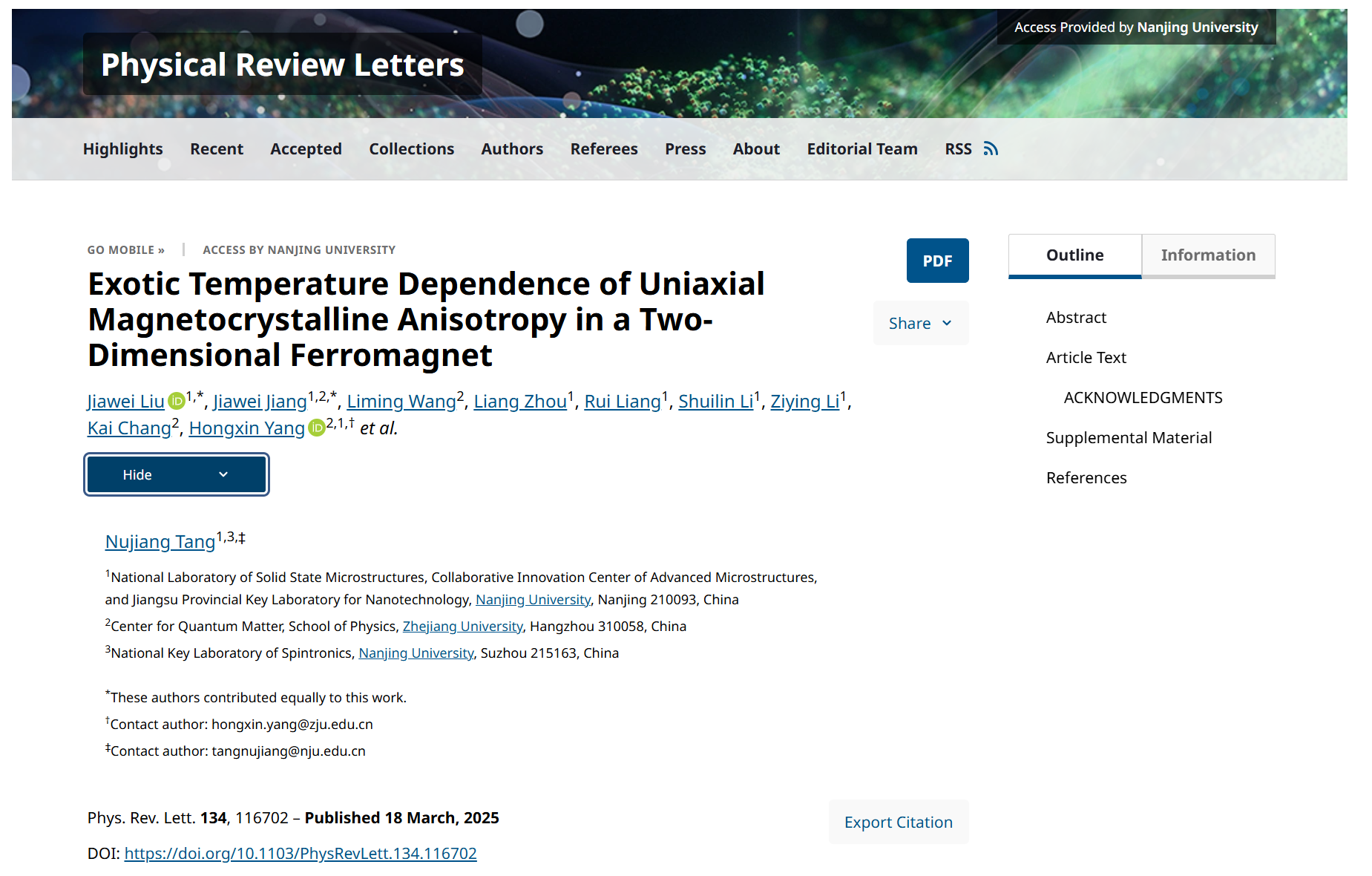This screenshot has height=876, width=1372.
Task: Jump to Supplemental Material section
Action: [x=1129, y=438]
